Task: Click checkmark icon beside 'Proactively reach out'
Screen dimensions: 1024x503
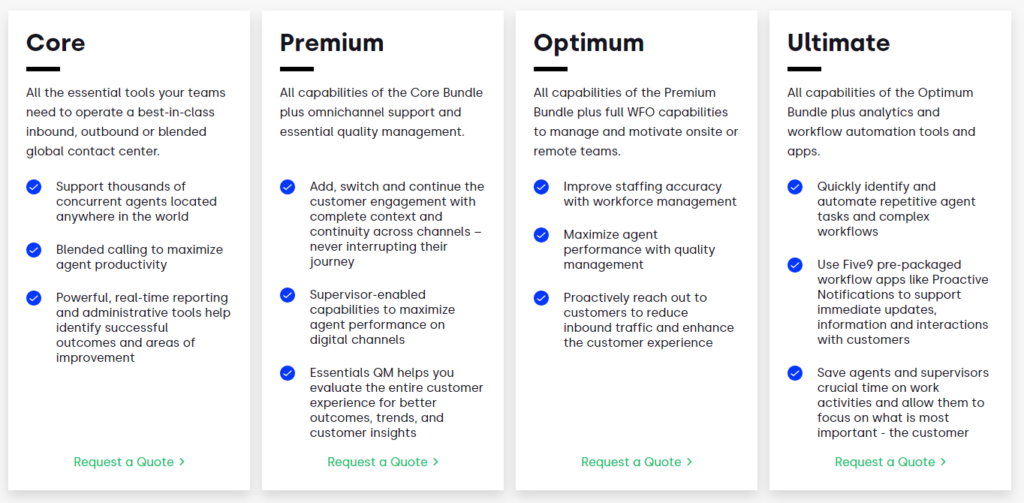Action: (541, 298)
